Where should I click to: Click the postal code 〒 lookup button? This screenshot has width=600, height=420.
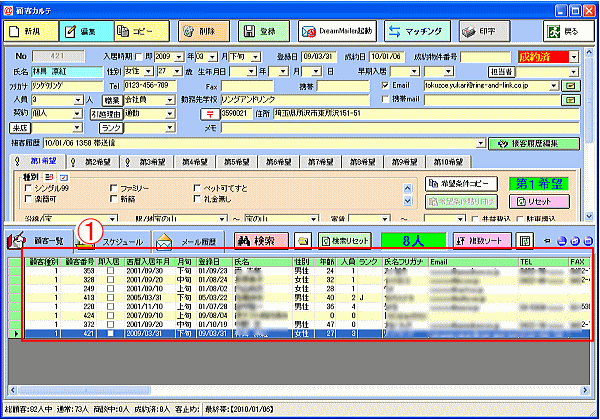click(210, 114)
